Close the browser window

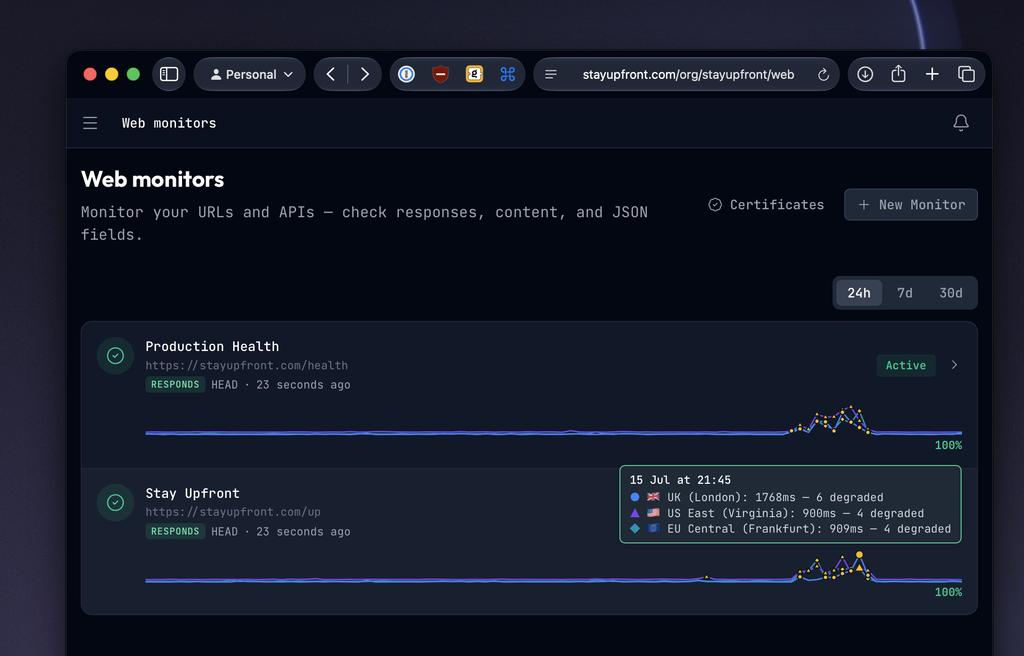point(90,74)
